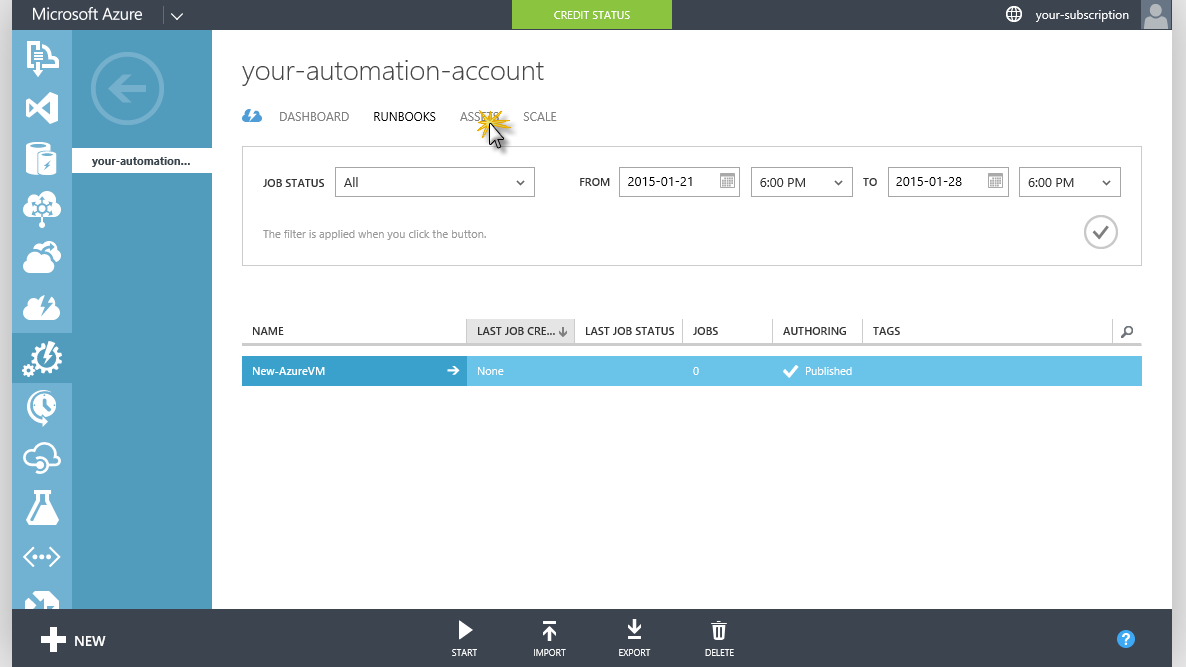Open the FROM time dropdown
Screen dimensions: 1186x667
(802, 182)
